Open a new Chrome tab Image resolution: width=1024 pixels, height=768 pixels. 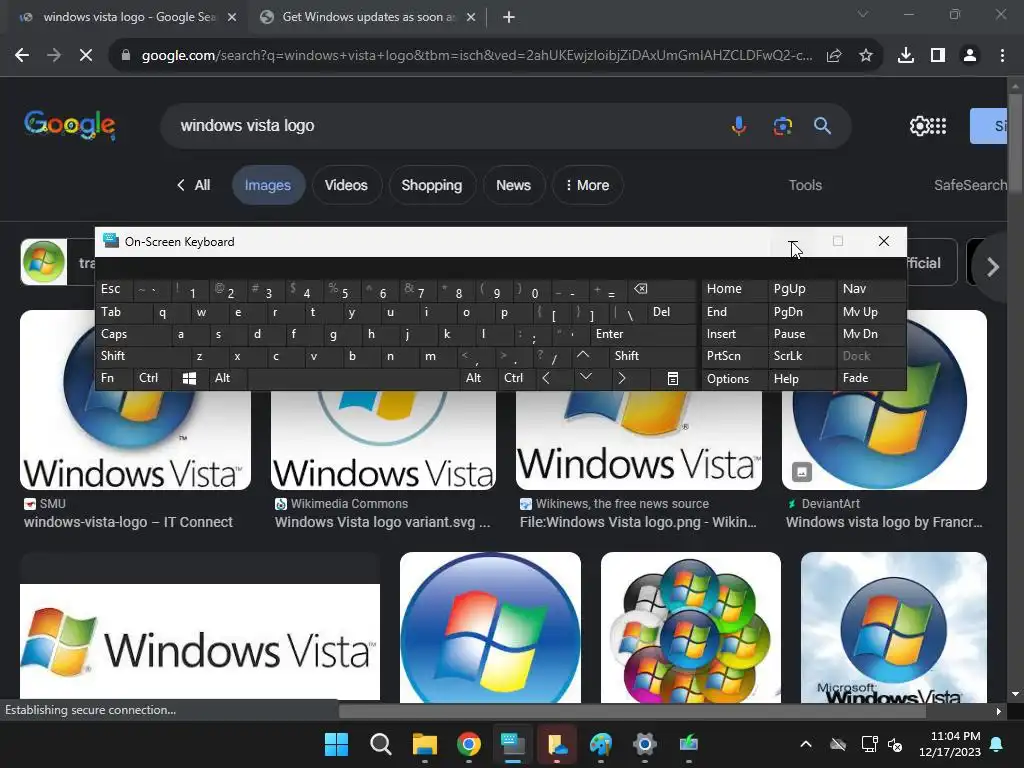509,17
